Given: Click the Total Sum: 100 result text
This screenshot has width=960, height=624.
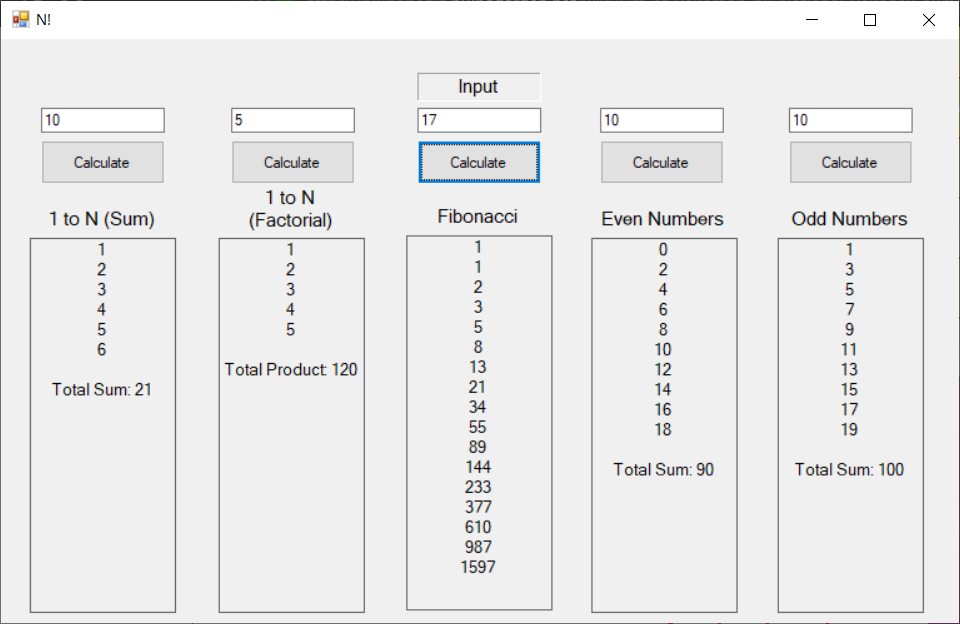Looking at the screenshot, I should pyautogui.click(x=849, y=470).
